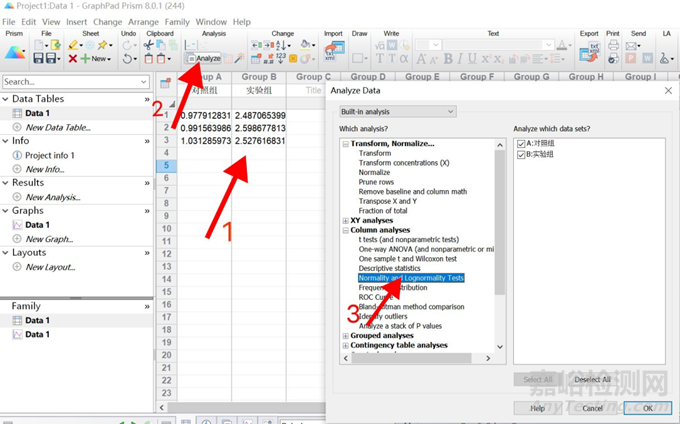
Task: Open the Window menu
Action: click(x=211, y=22)
